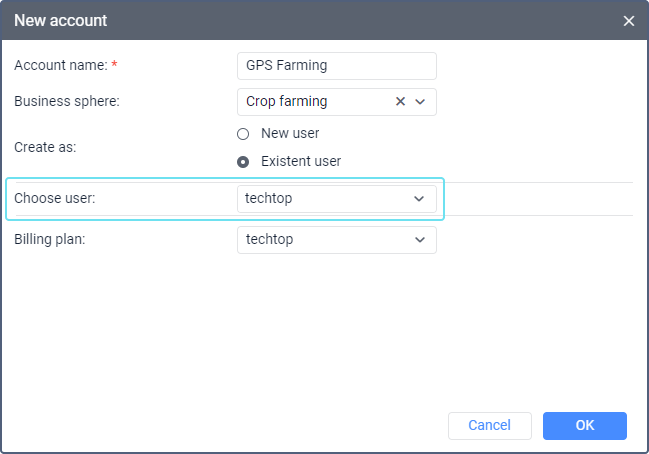
Task: Select the Existent user radio button
Action: pos(243,161)
